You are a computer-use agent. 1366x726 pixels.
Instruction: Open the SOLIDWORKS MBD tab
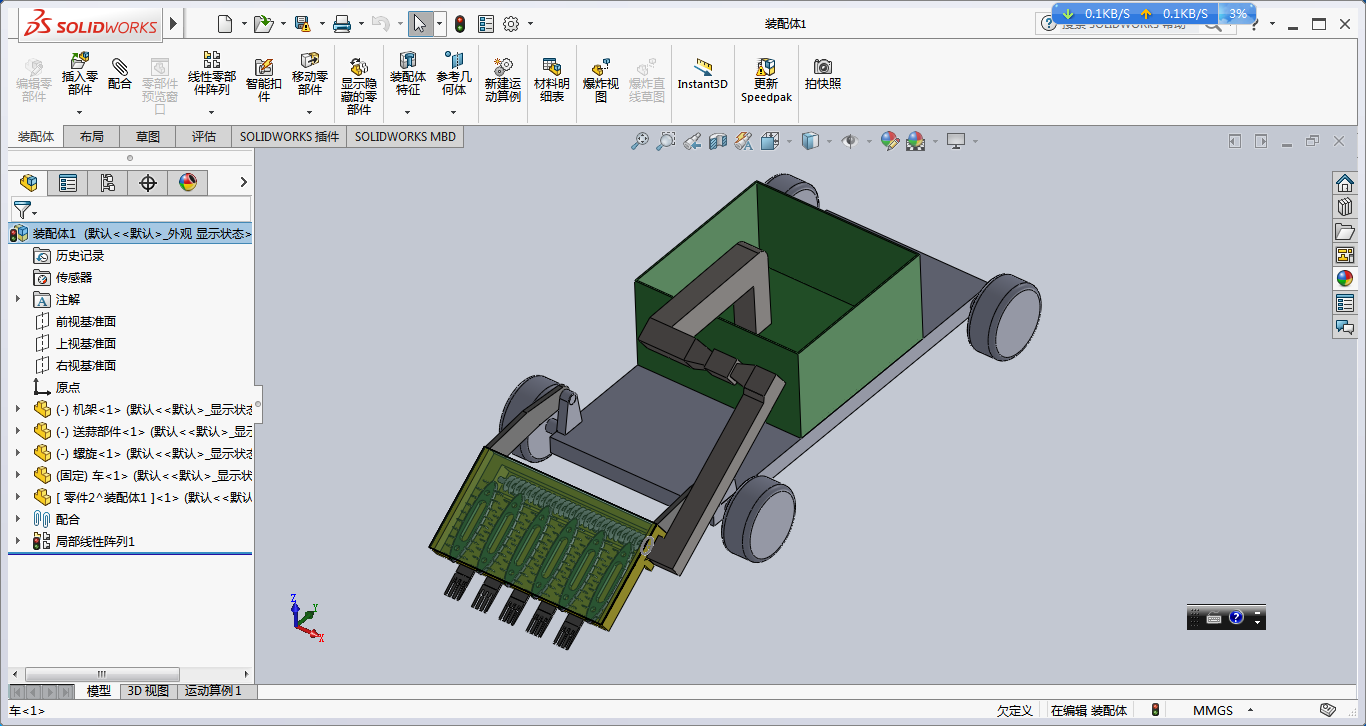tap(405, 137)
